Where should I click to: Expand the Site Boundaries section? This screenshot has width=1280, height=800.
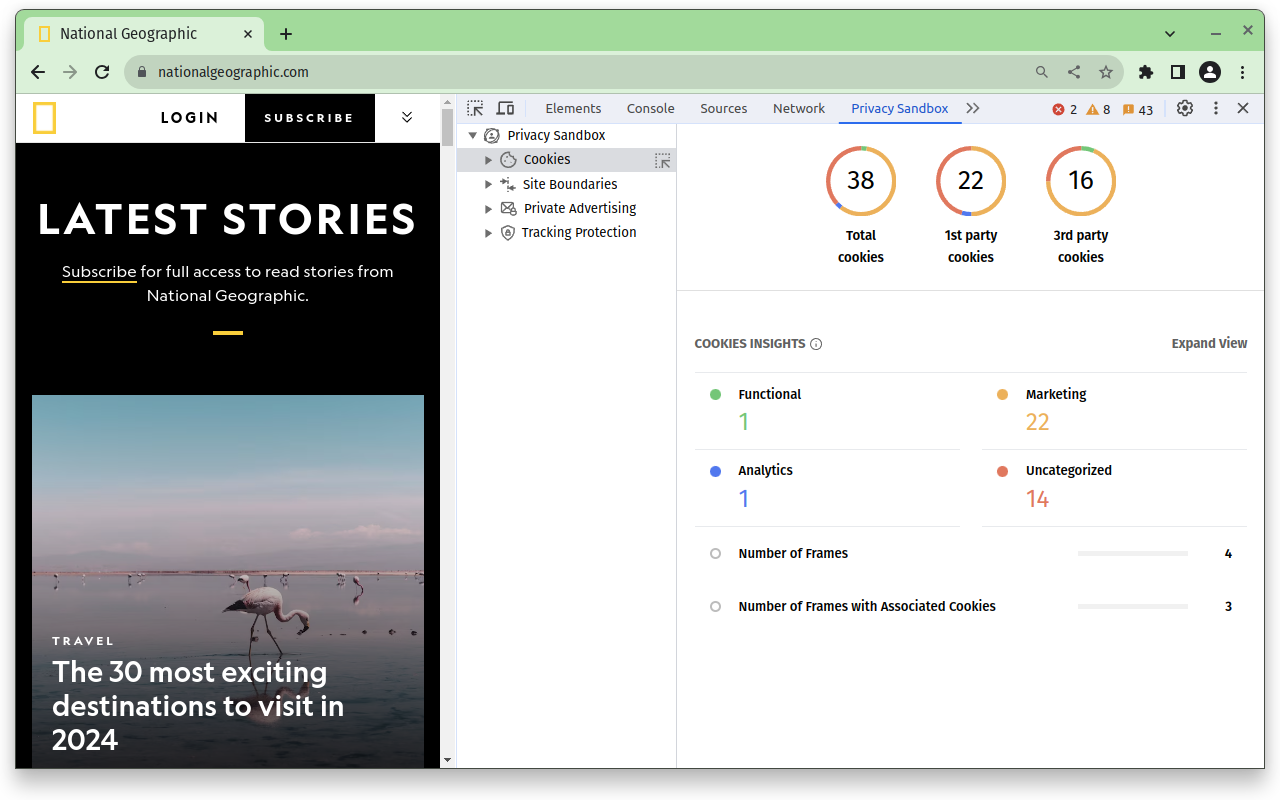coord(489,183)
